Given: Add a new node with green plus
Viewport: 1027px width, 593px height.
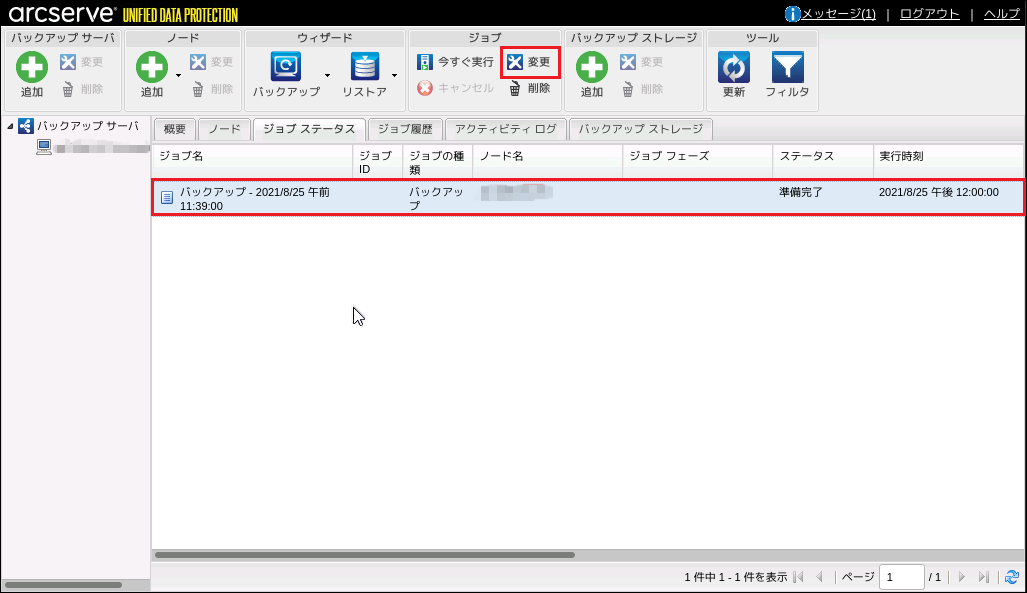Looking at the screenshot, I should 151,67.
